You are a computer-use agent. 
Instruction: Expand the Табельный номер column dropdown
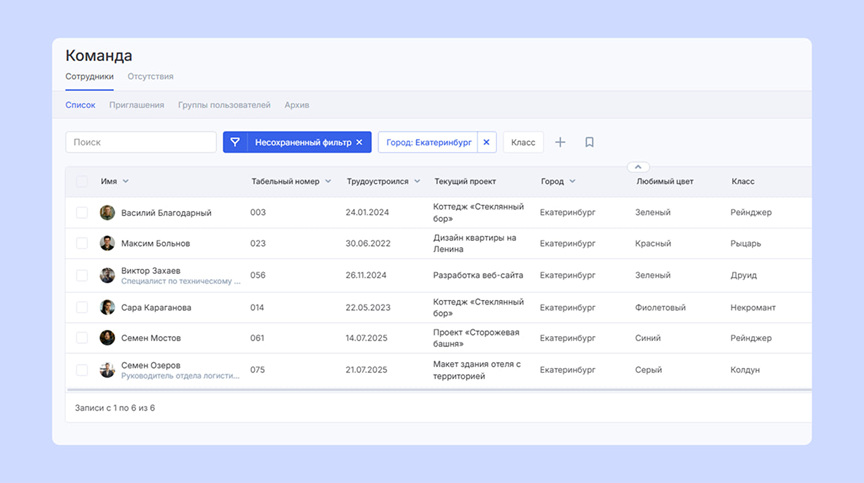328,182
